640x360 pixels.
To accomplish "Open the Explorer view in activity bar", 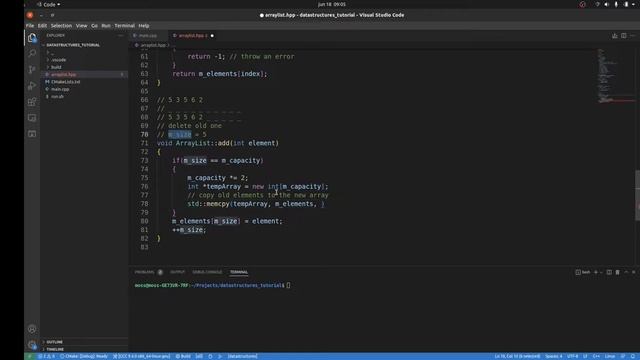I will 32,38.
